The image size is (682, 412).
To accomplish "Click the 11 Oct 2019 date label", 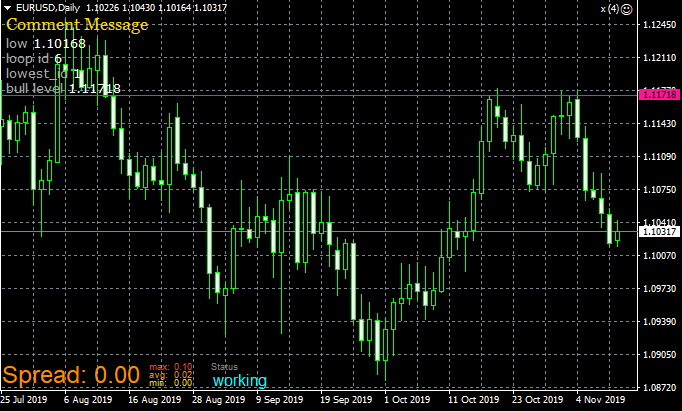I will pos(474,399).
